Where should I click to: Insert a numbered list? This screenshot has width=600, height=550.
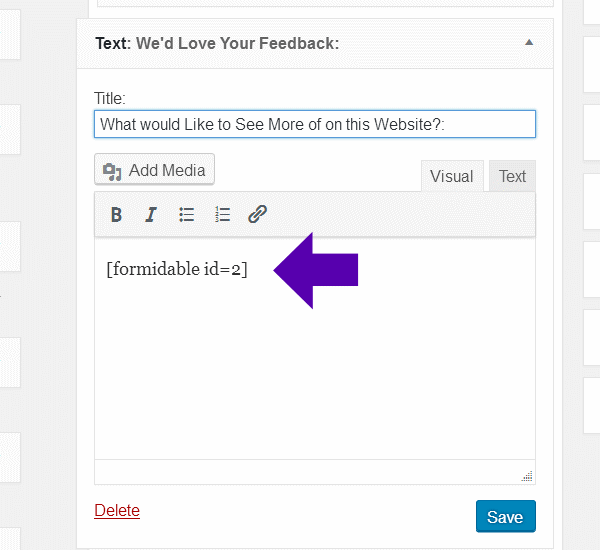point(222,214)
